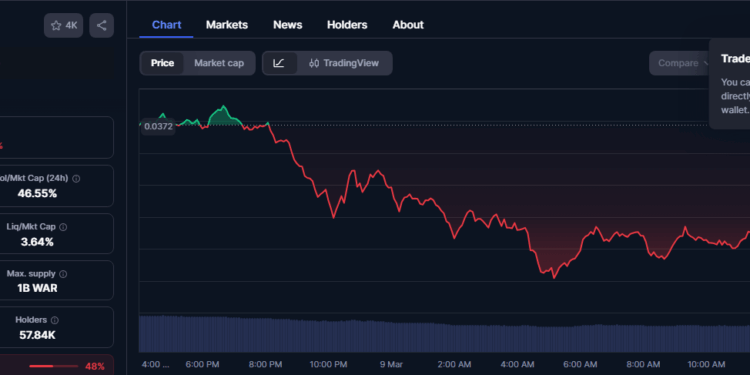Toggle chart to Market cap view
The width and height of the screenshot is (750, 375).
tap(219, 63)
